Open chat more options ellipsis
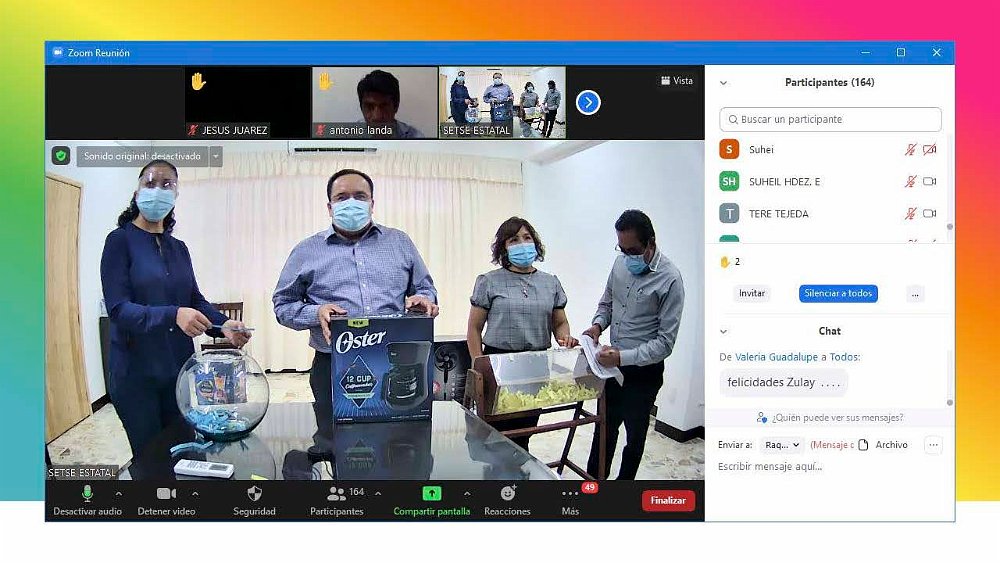The width and height of the screenshot is (1000, 563). (933, 445)
